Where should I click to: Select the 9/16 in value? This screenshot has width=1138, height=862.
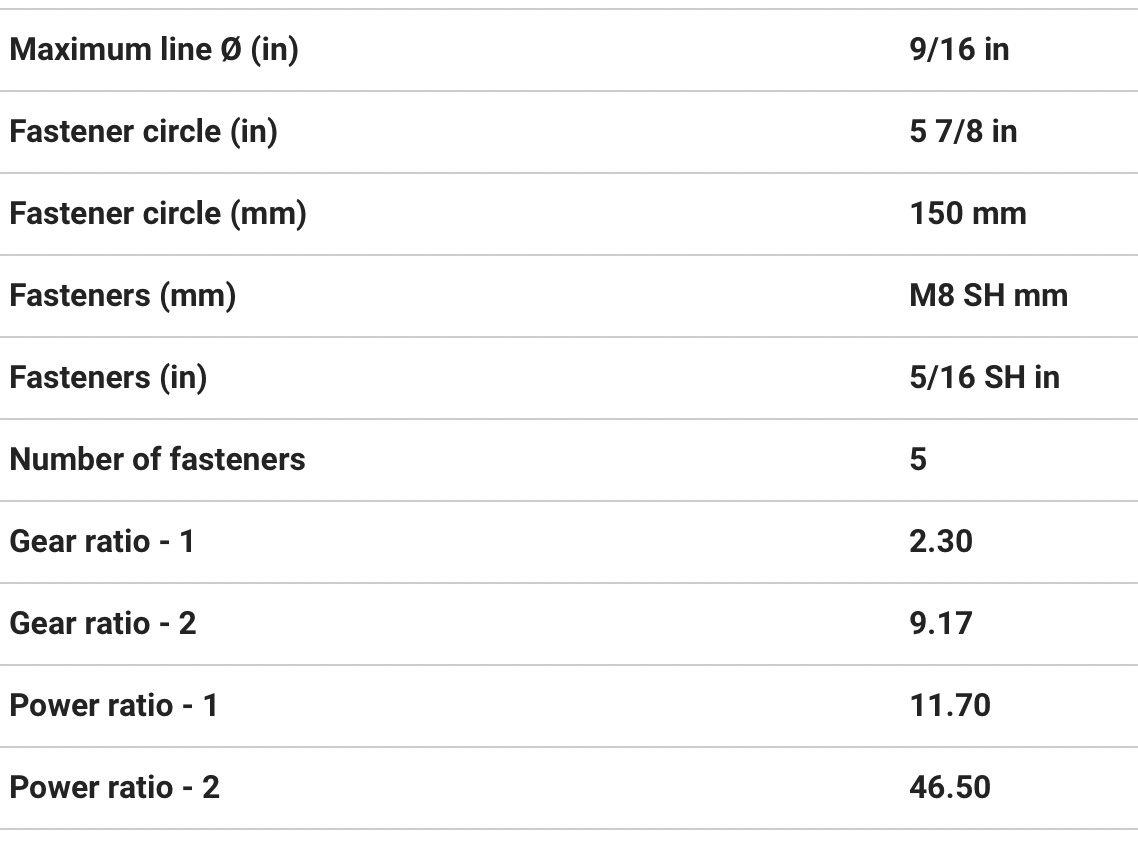(959, 50)
